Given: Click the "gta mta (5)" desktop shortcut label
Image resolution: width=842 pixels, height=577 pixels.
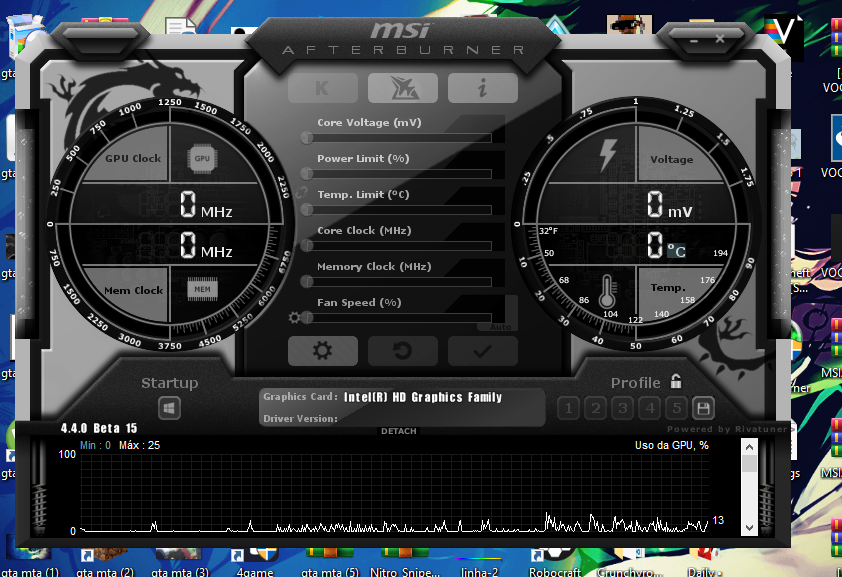Looking at the screenshot, I should 330,572.
